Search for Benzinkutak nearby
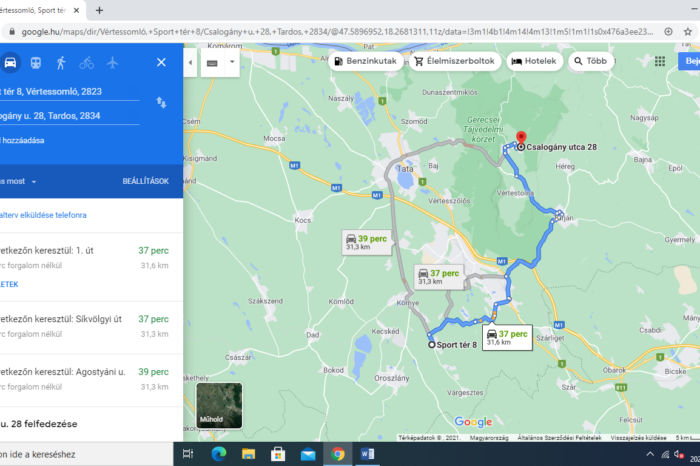This screenshot has height=466, width=700. (366, 61)
